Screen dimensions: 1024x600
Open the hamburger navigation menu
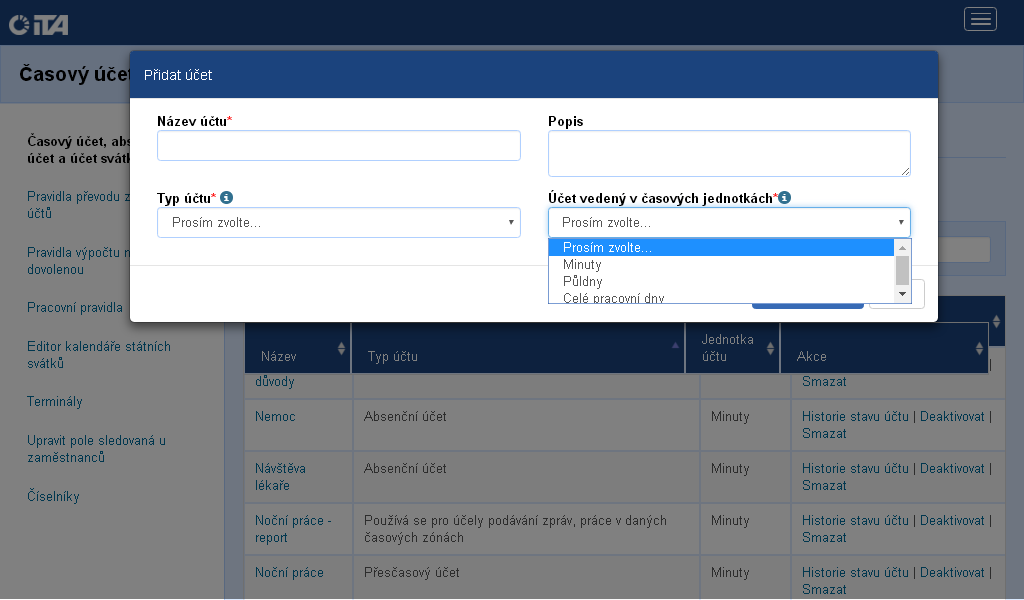pyautogui.click(x=980, y=19)
